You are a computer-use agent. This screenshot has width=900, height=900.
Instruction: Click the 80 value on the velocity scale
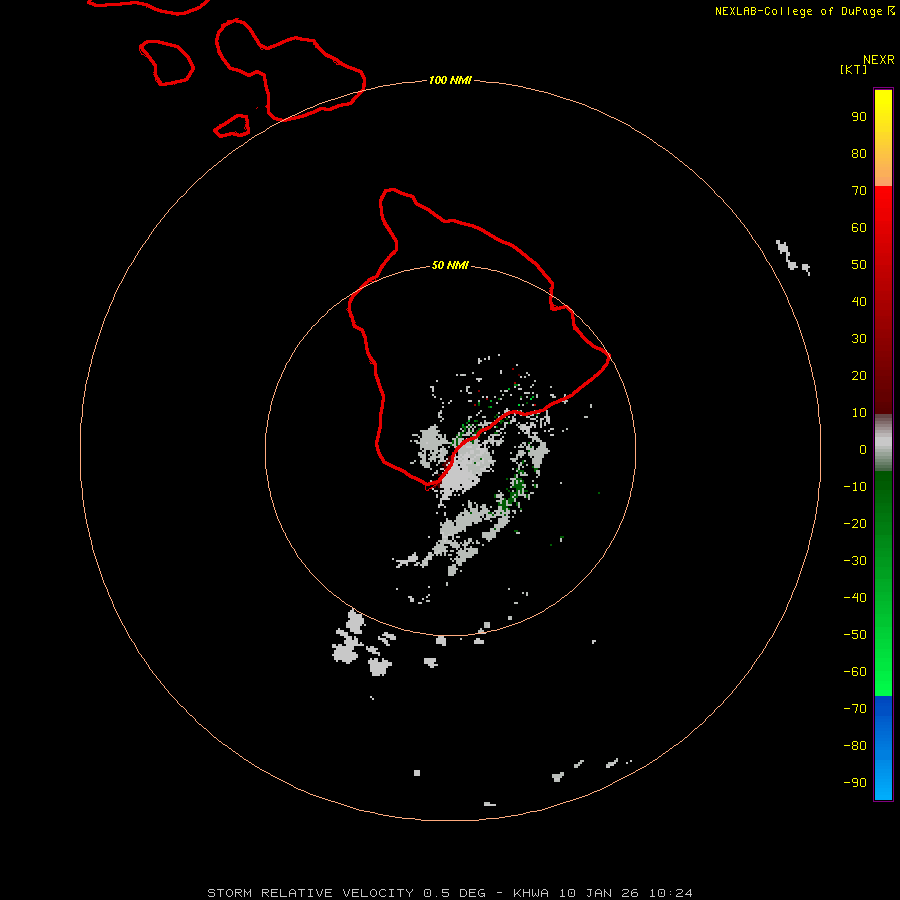pos(859,153)
